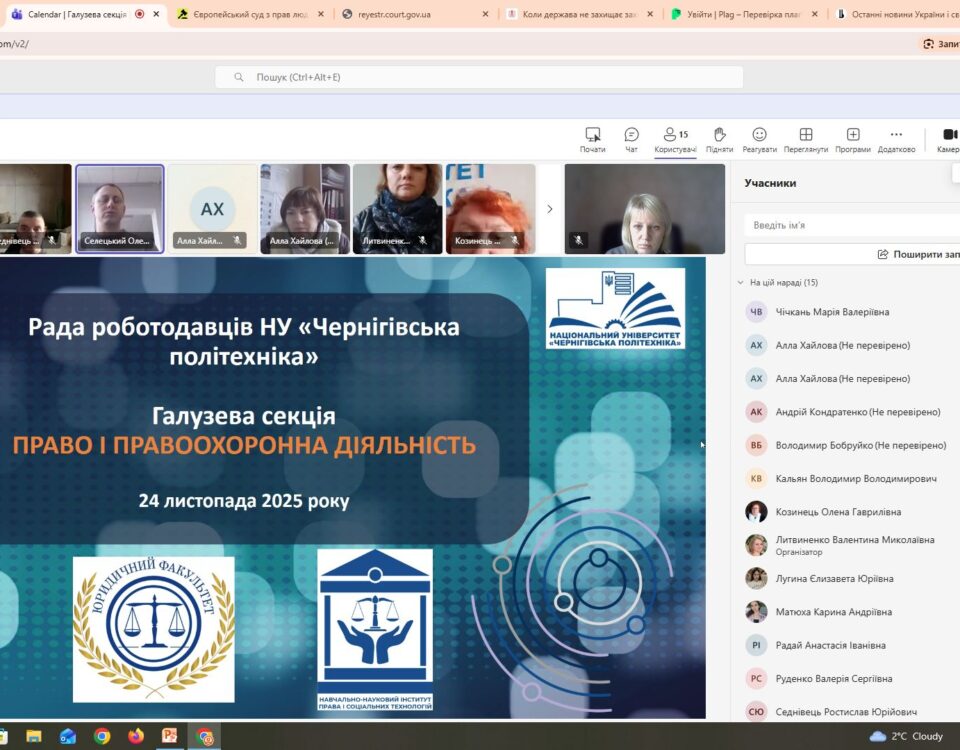Open the Програми apps icon
This screenshot has height=750, width=960.
[x=853, y=139]
